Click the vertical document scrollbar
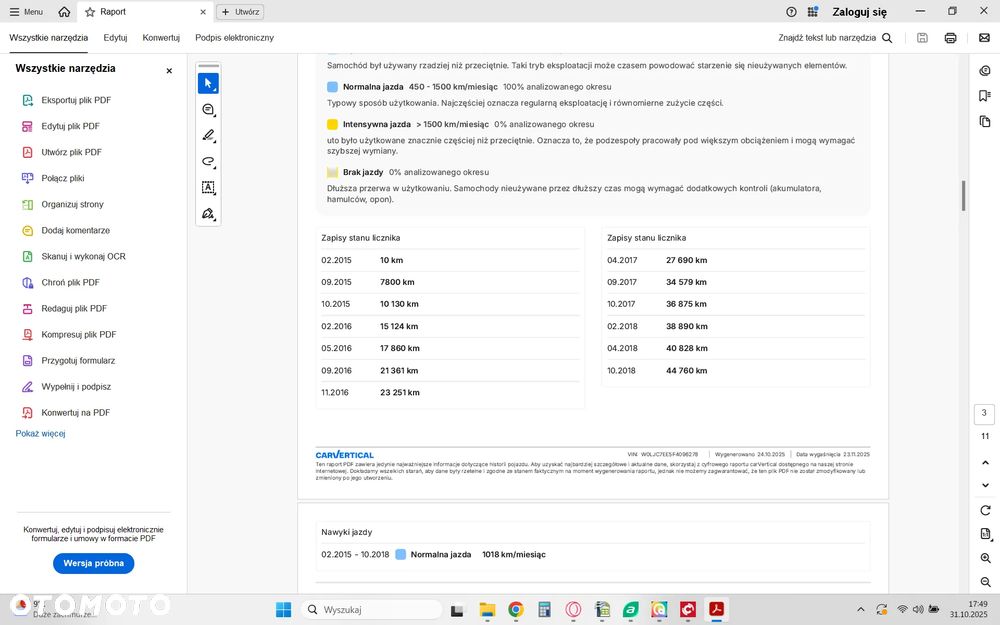Screen dimensions: 1000x625 [x=963, y=196]
